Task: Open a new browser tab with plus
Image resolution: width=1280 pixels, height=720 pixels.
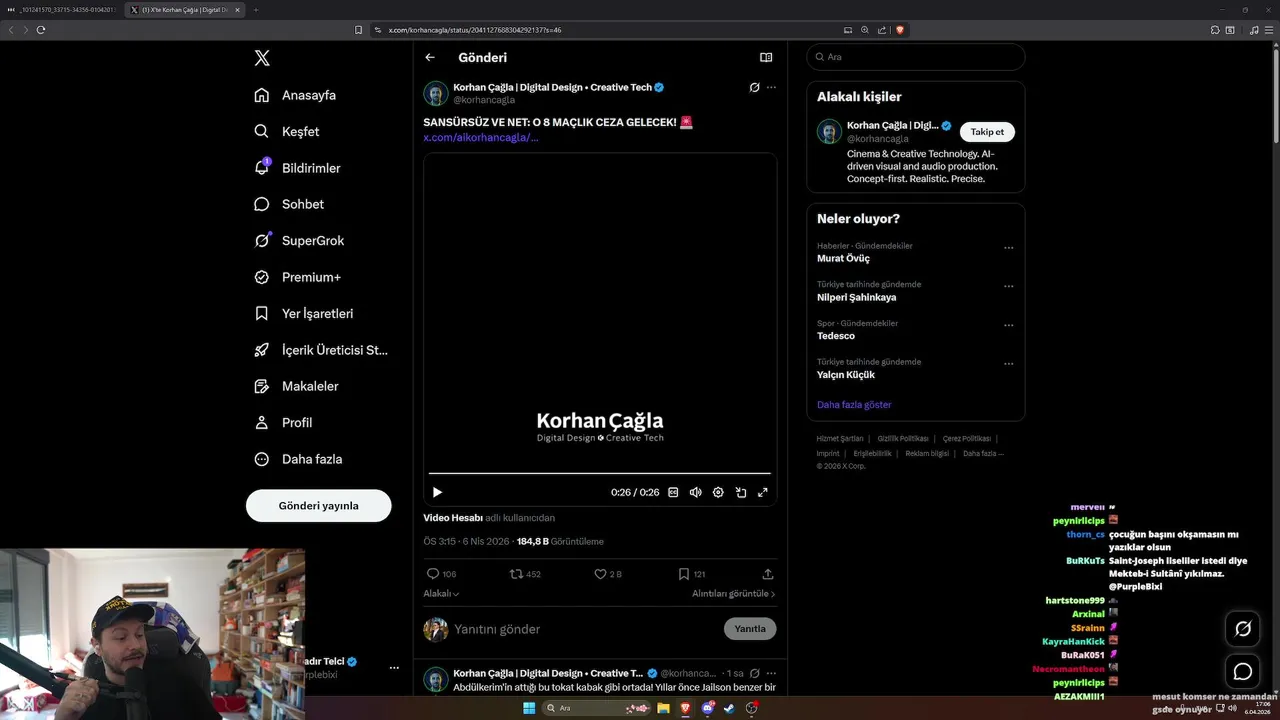Action: coord(255,10)
